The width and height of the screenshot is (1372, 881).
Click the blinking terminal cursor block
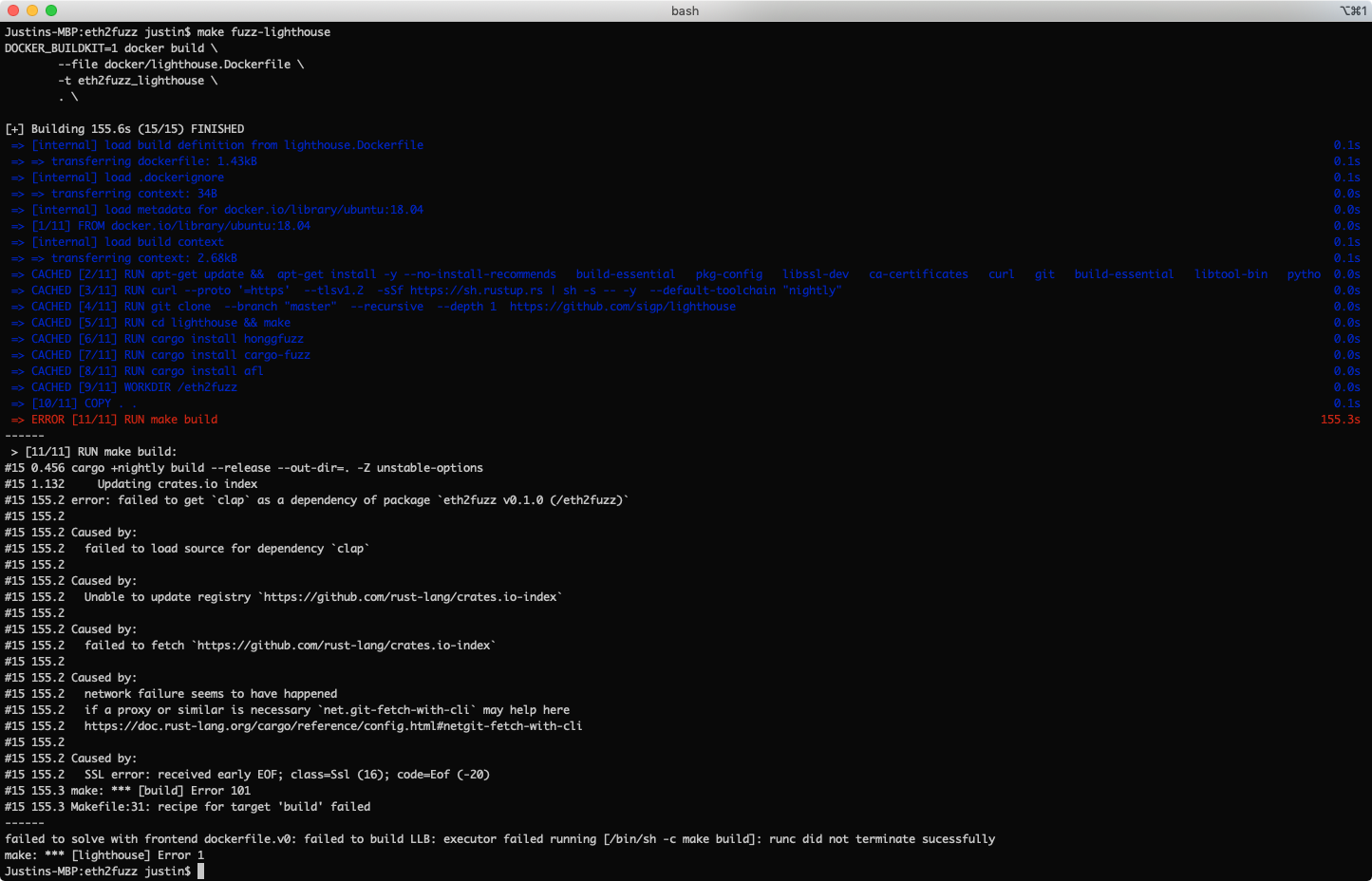point(201,871)
